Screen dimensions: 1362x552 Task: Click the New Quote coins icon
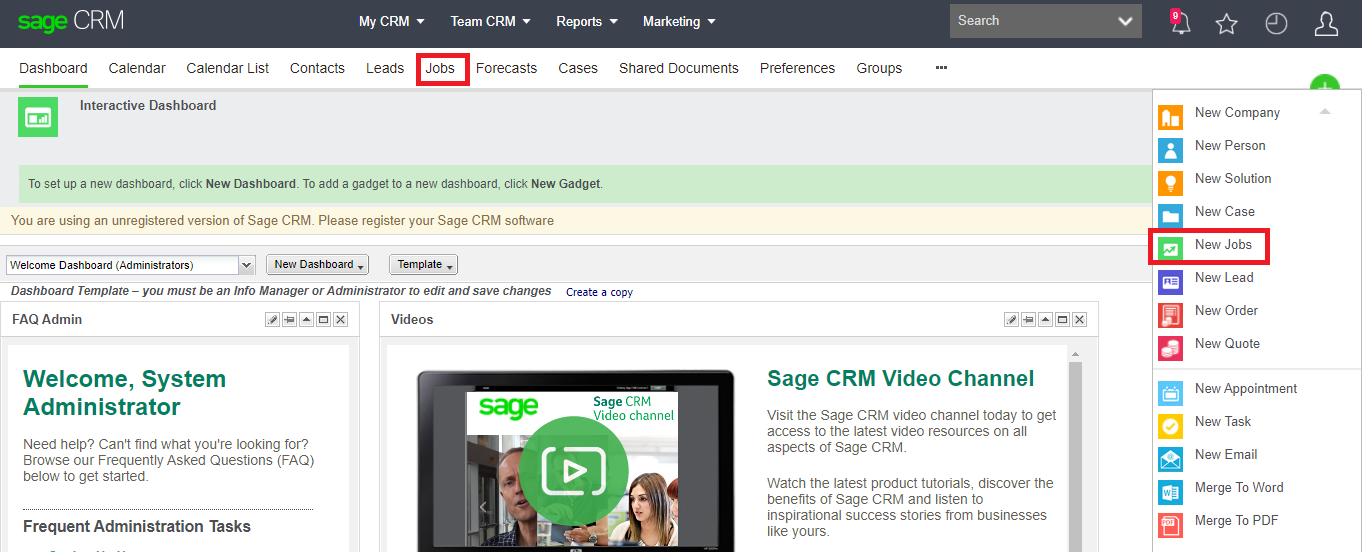coord(1170,349)
